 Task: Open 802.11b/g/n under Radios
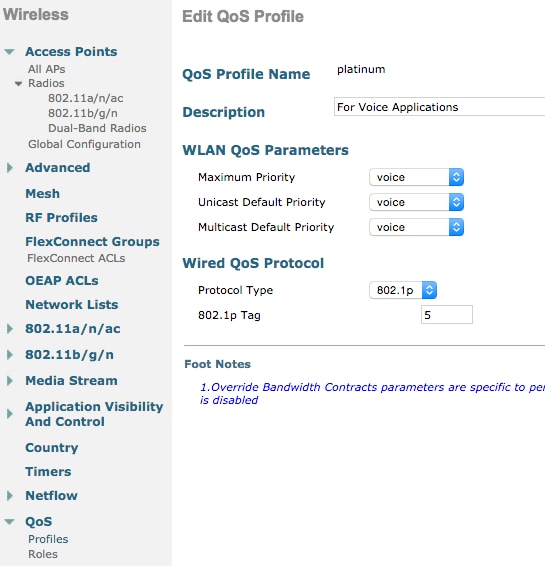(x=83, y=113)
